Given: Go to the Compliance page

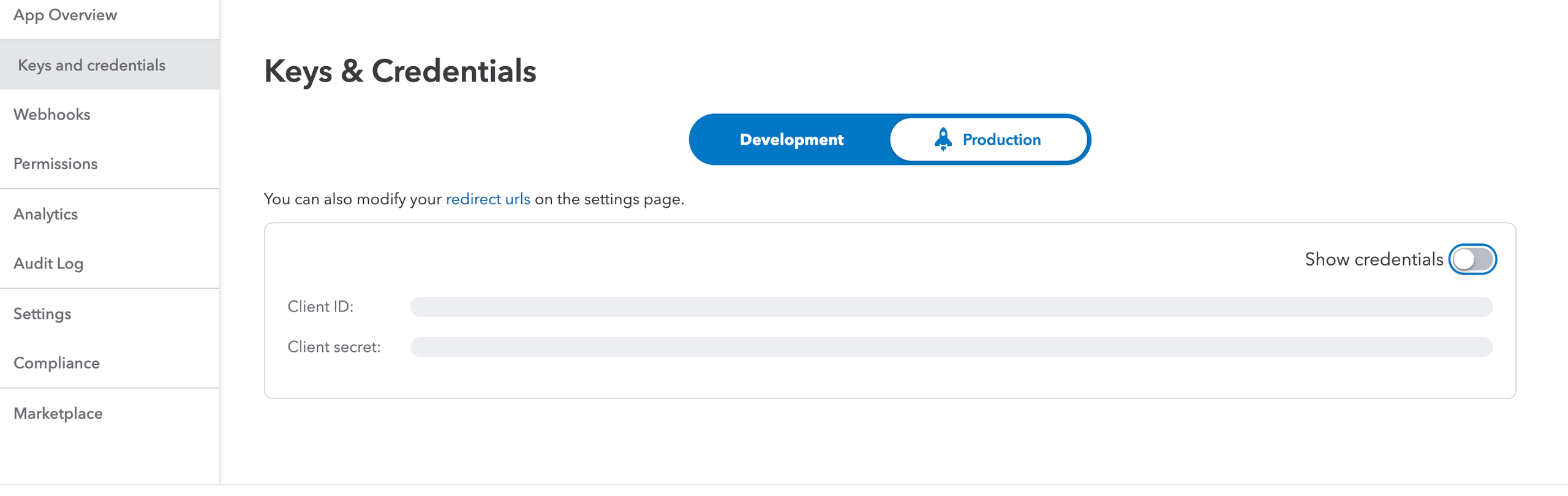Looking at the screenshot, I should coord(56,363).
